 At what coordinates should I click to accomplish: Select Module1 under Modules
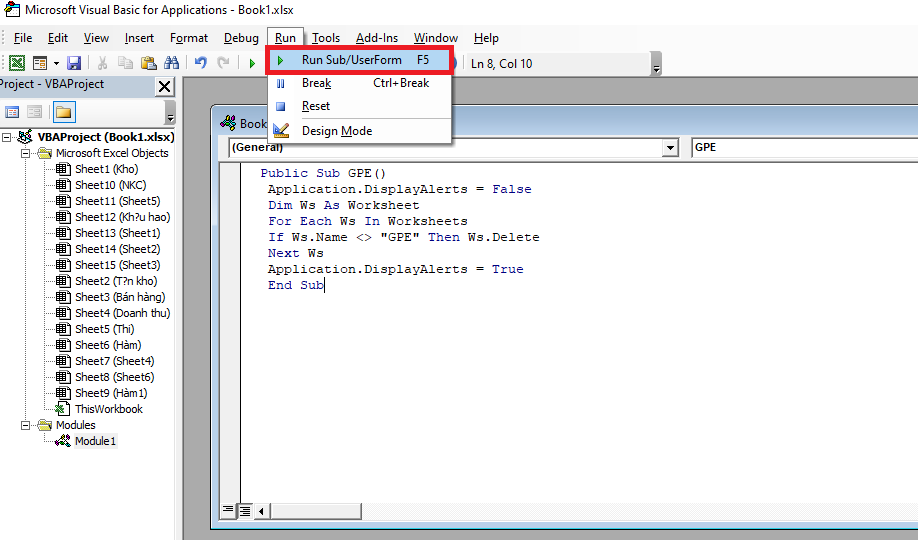(95, 441)
